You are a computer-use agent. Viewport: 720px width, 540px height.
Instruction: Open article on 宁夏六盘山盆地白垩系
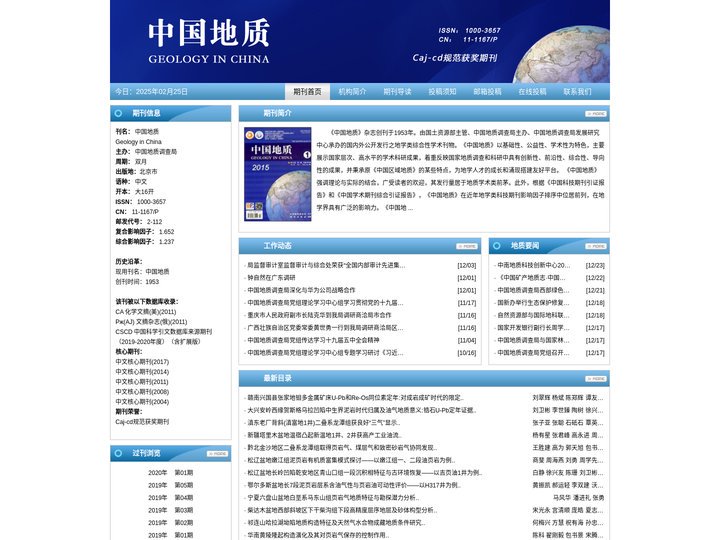333,498
